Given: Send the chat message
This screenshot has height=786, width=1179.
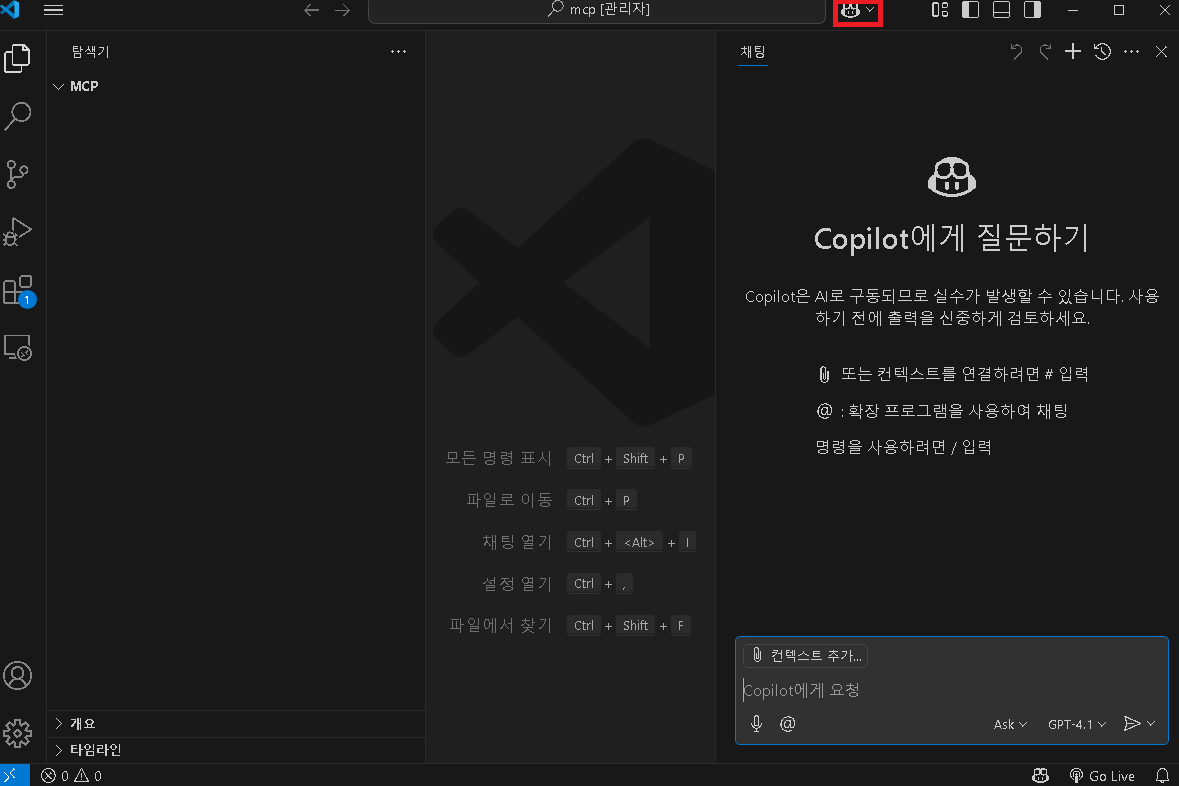Looking at the screenshot, I should click(1131, 724).
